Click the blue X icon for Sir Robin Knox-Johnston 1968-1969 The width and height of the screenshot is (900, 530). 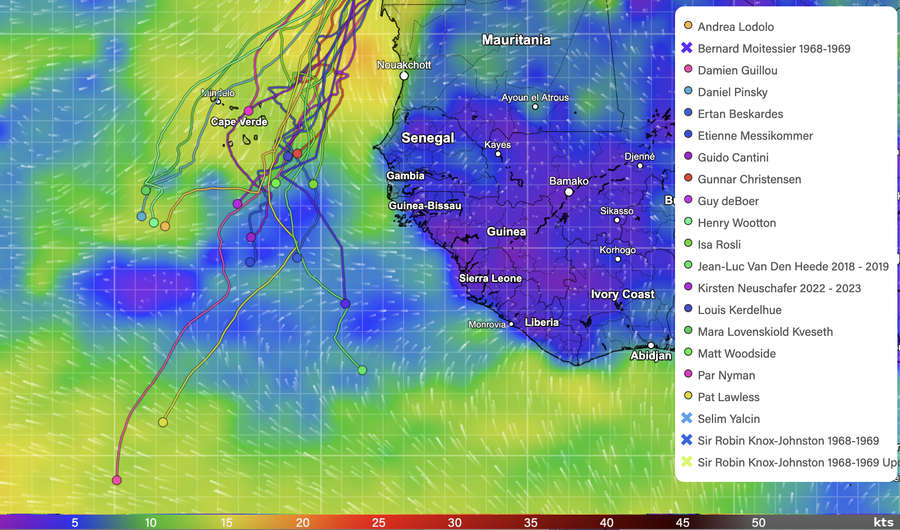point(686,440)
